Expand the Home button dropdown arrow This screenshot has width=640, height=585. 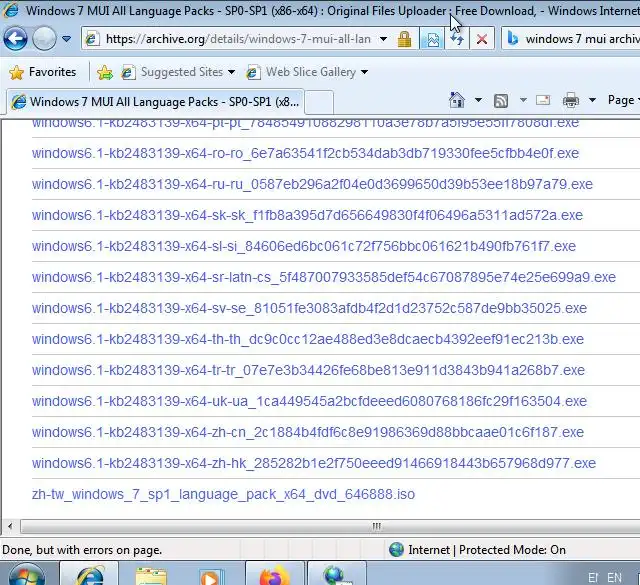[x=478, y=100]
